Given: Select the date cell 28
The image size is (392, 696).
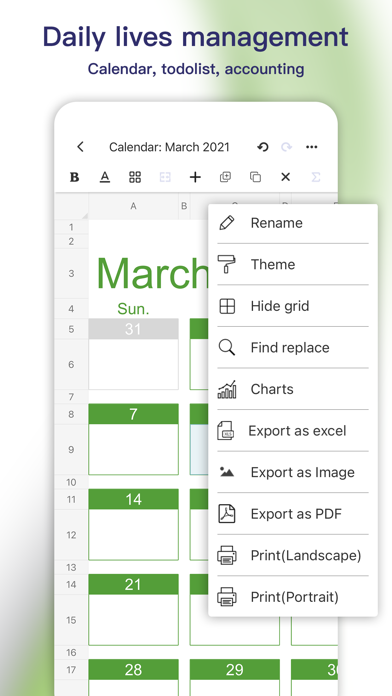Looking at the screenshot, I should click(x=133, y=670).
